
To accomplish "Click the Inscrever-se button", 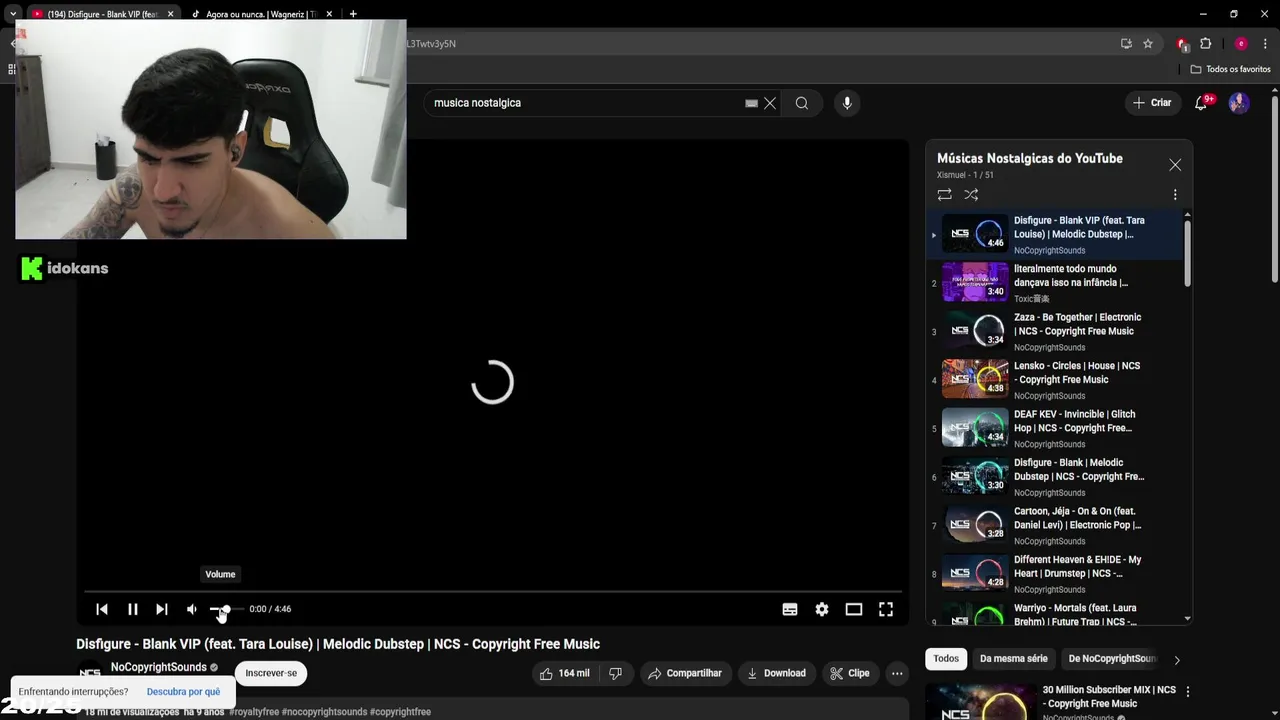I will point(271,673).
